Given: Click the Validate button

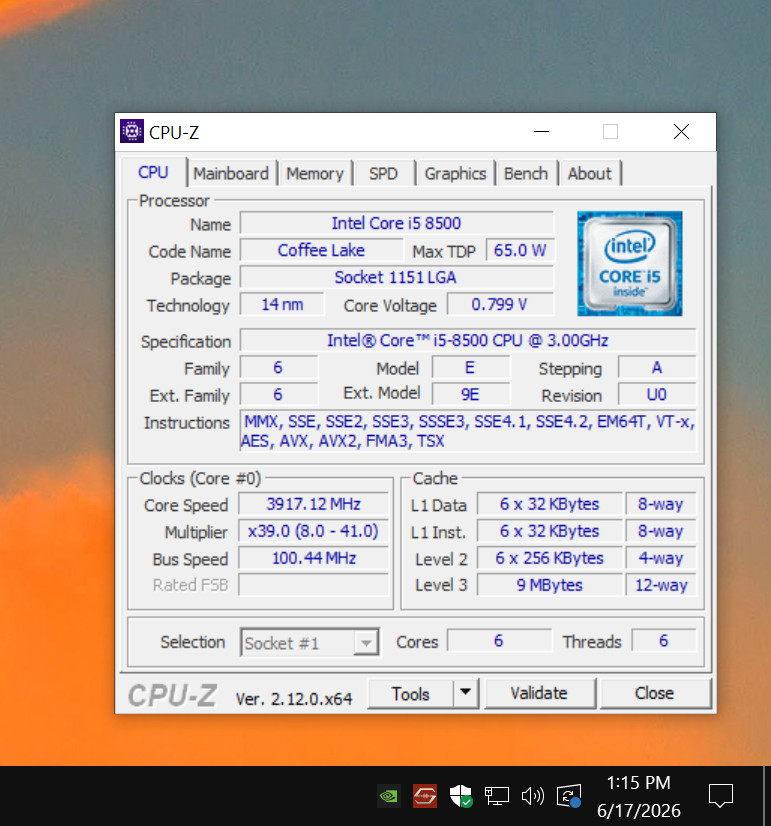Looking at the screenshot, I should tap(539, 693).
